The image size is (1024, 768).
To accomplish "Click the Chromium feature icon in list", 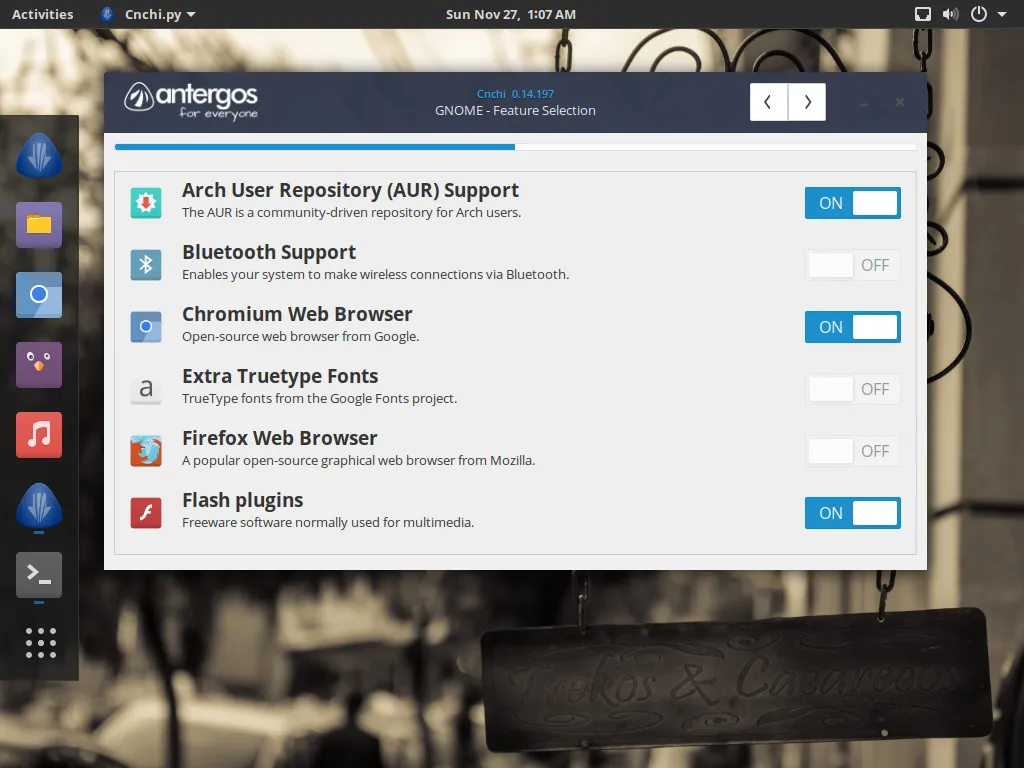I will pos(146,327).
